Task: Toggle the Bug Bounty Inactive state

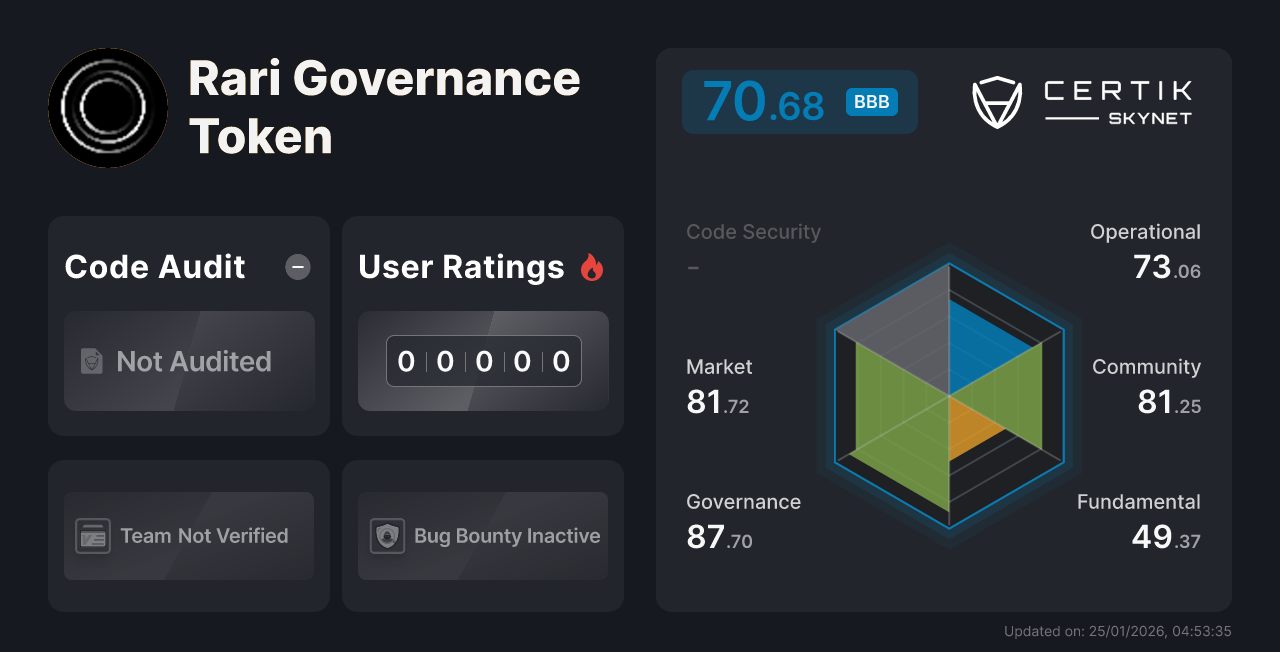Action: [x=482, y=536]
